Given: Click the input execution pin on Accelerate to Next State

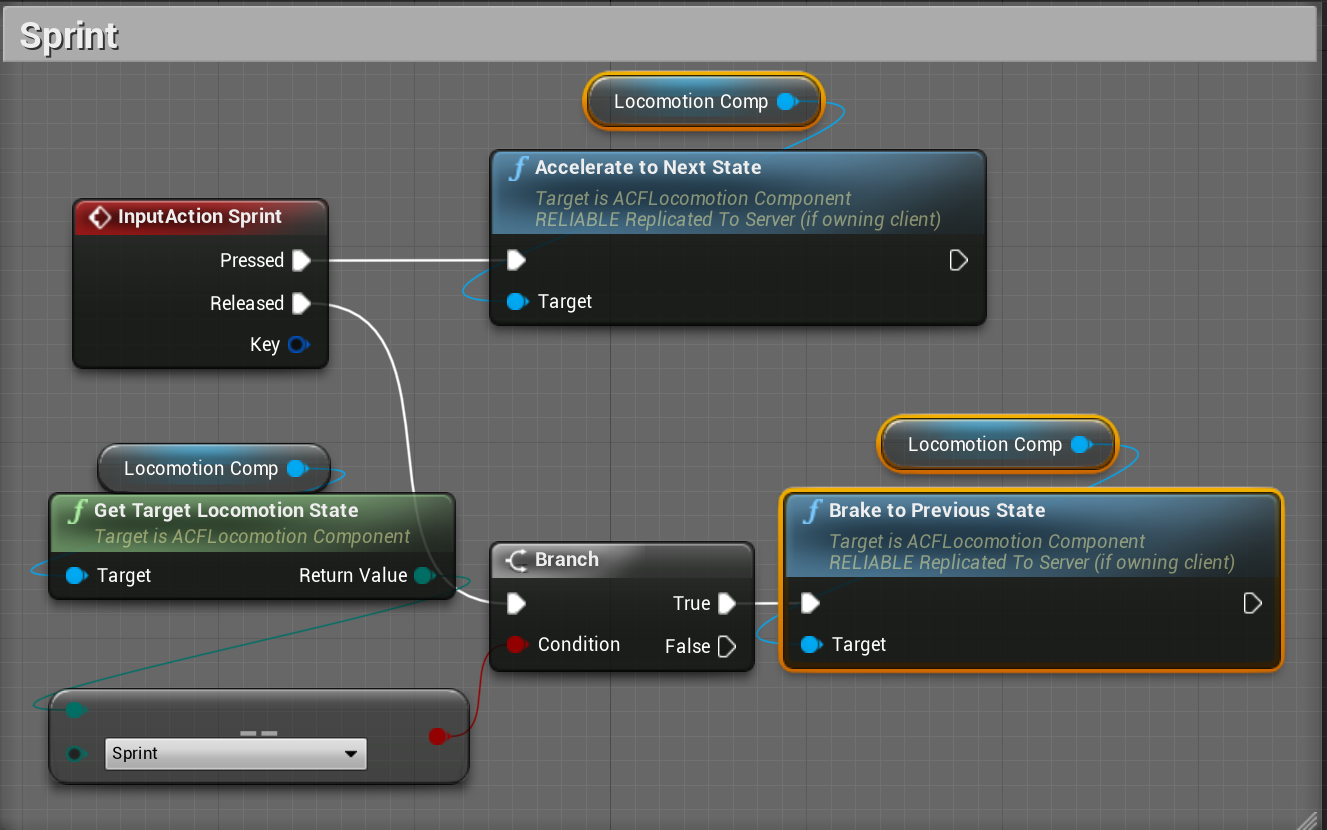Looking at the screenshot, I should 516,261.
